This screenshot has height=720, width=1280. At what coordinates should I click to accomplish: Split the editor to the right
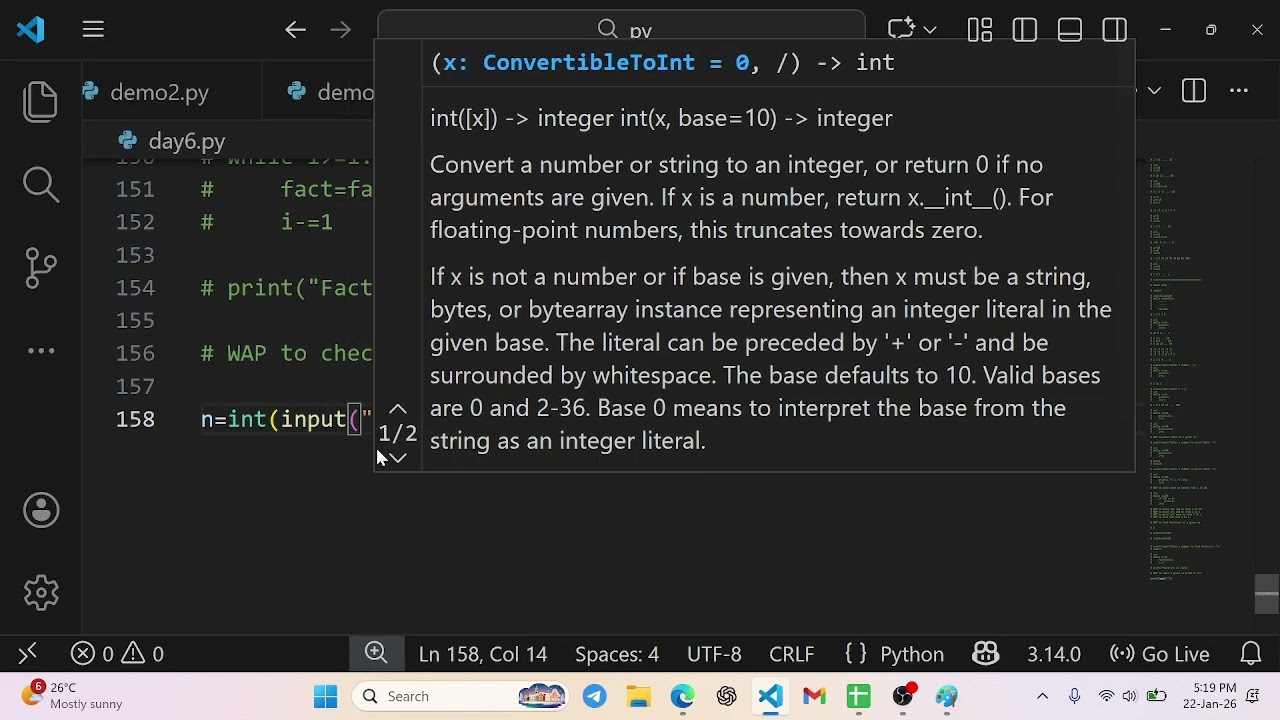[1194, 91]
